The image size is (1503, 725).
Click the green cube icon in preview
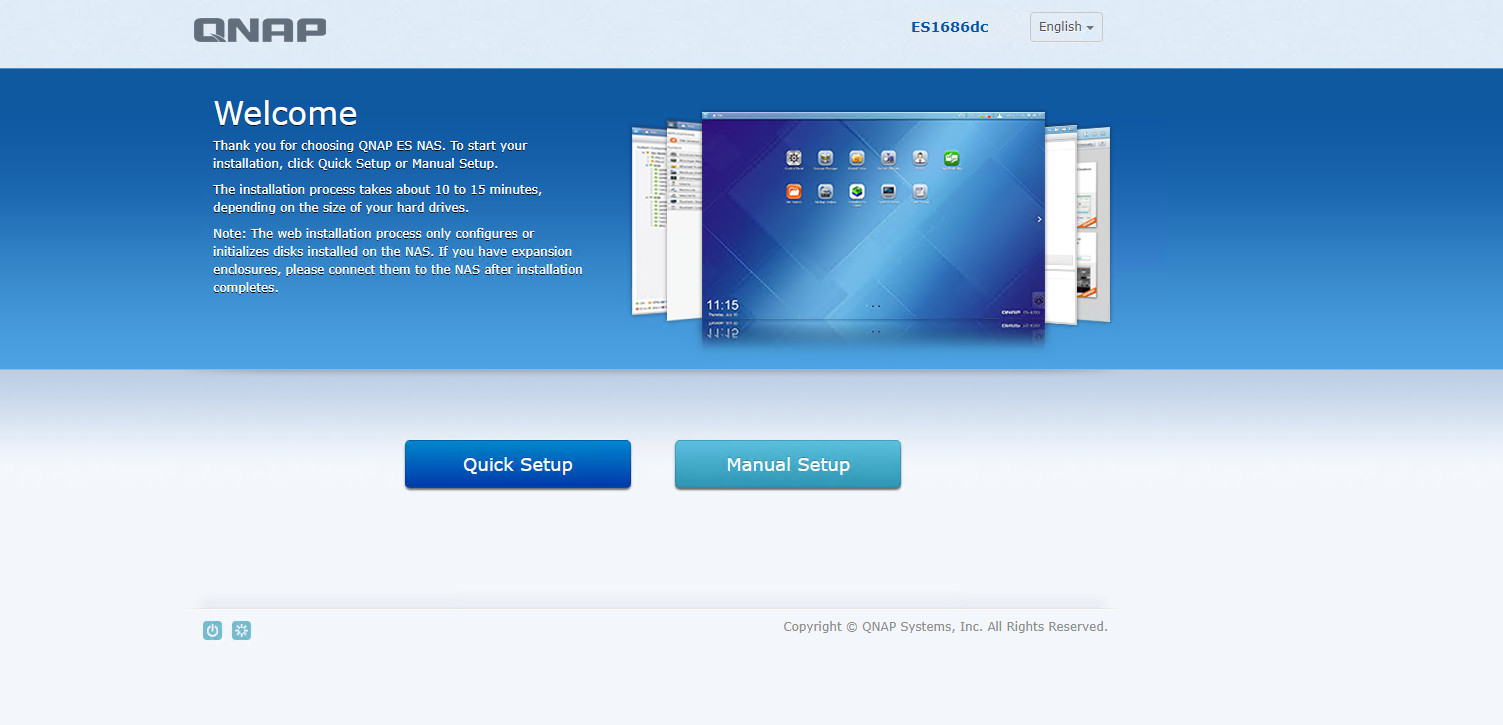[x=857, y=191]
